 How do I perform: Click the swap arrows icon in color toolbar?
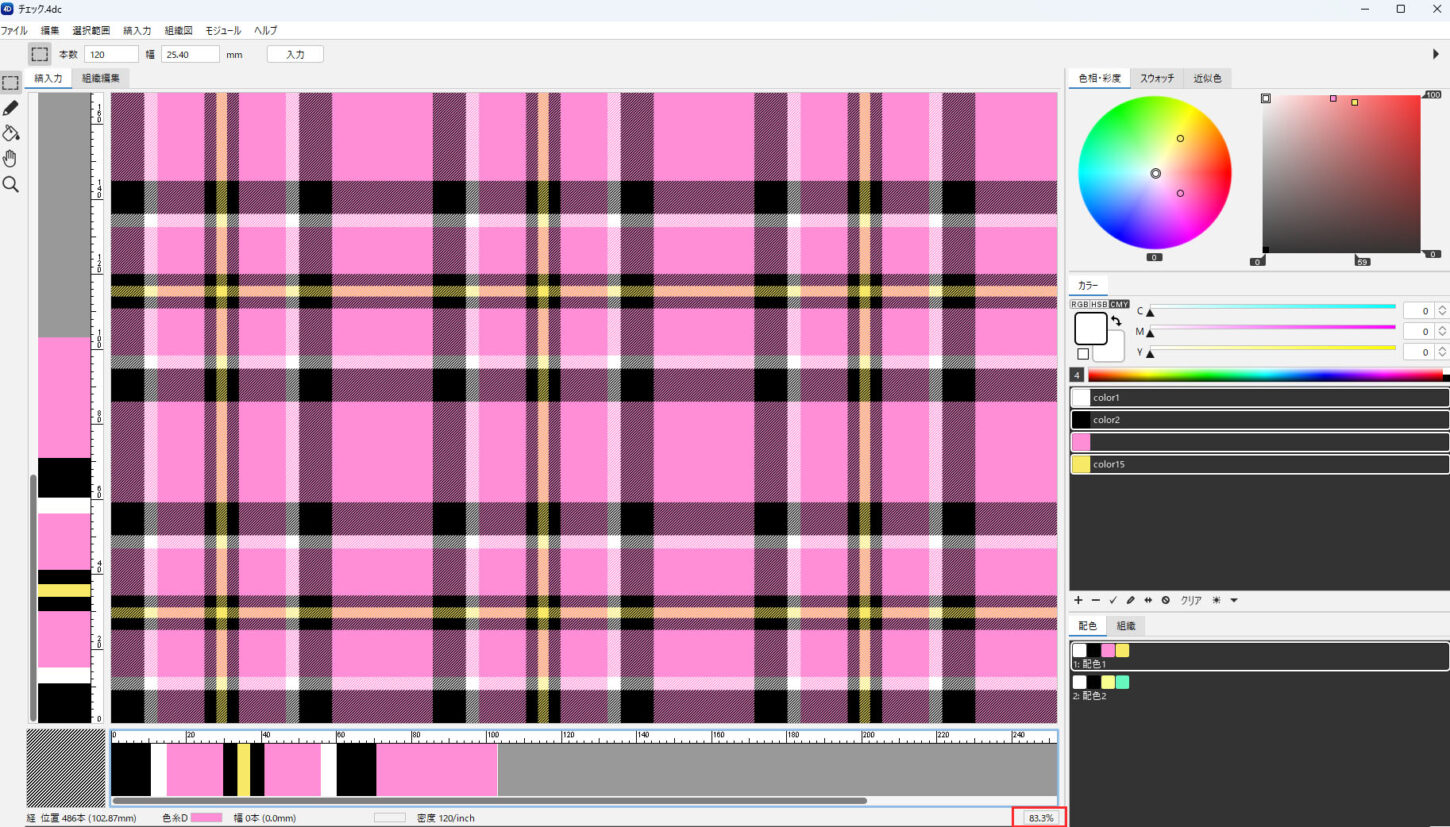pos(1148,600)
